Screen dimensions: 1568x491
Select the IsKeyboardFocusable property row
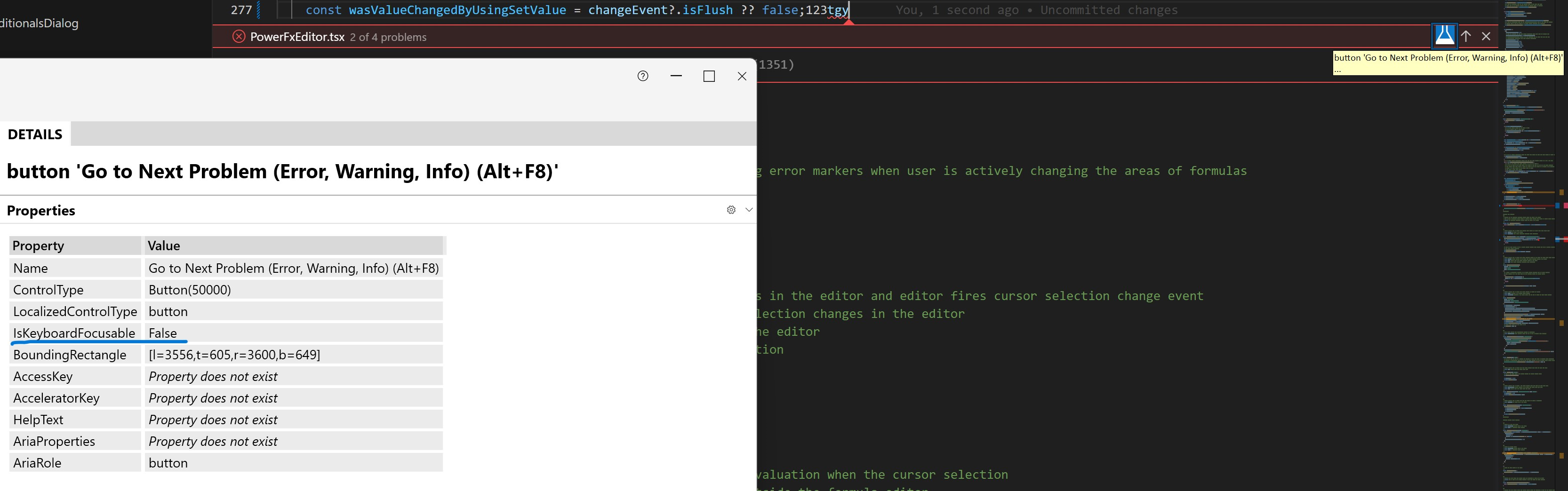[74, 333]
